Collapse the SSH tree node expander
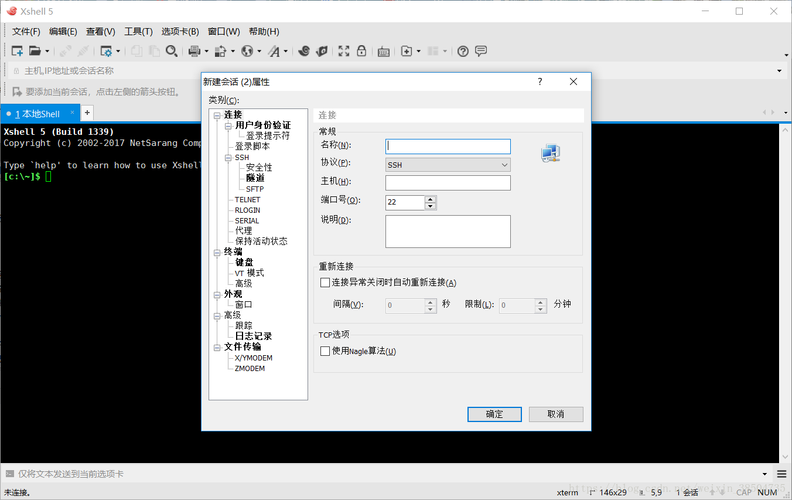The height and width of the screenshot is (500, 792). 228,158
